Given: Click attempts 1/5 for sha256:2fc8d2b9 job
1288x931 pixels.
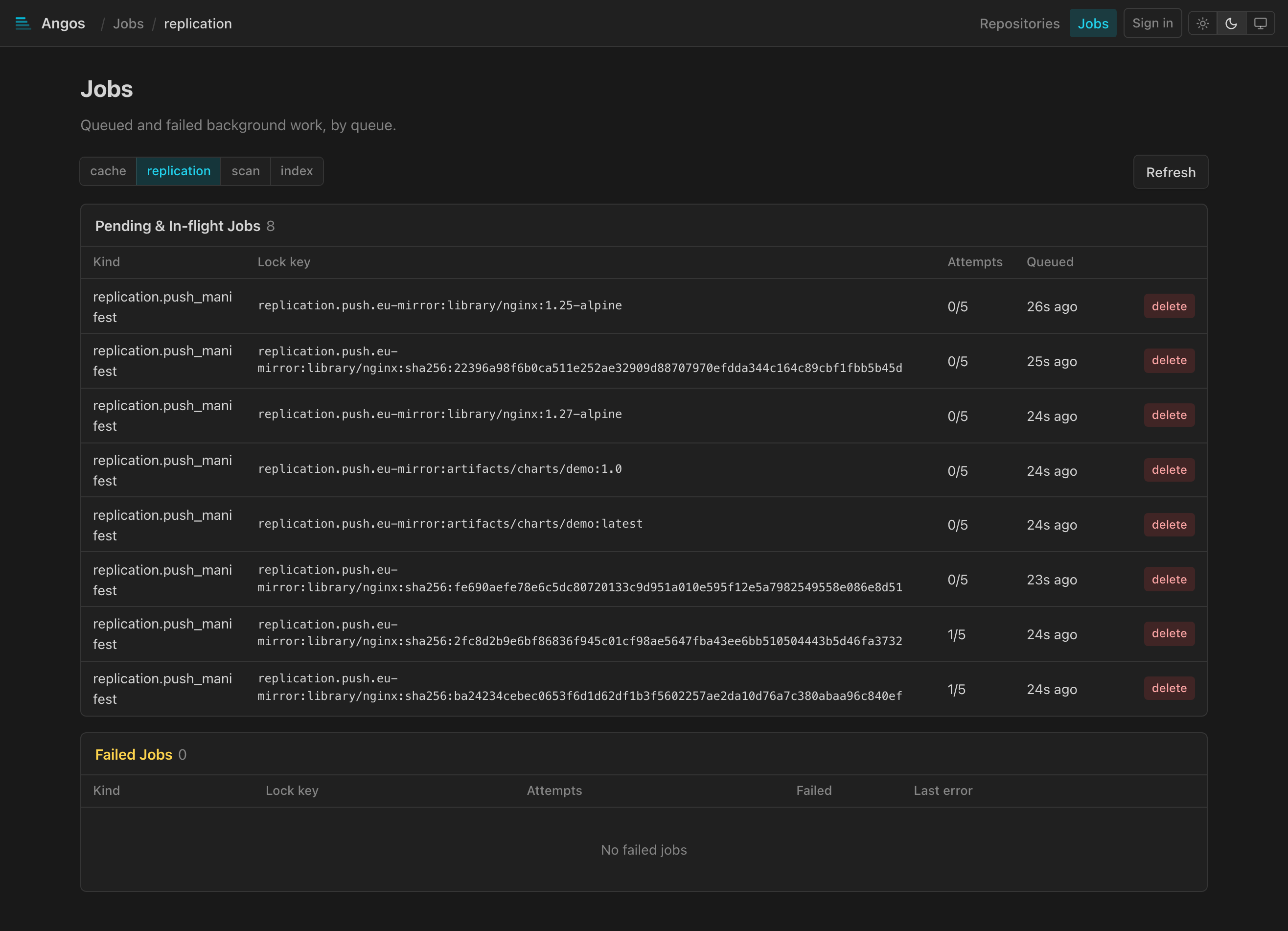Looking at the screenshot, I should (x=956, y=634).
